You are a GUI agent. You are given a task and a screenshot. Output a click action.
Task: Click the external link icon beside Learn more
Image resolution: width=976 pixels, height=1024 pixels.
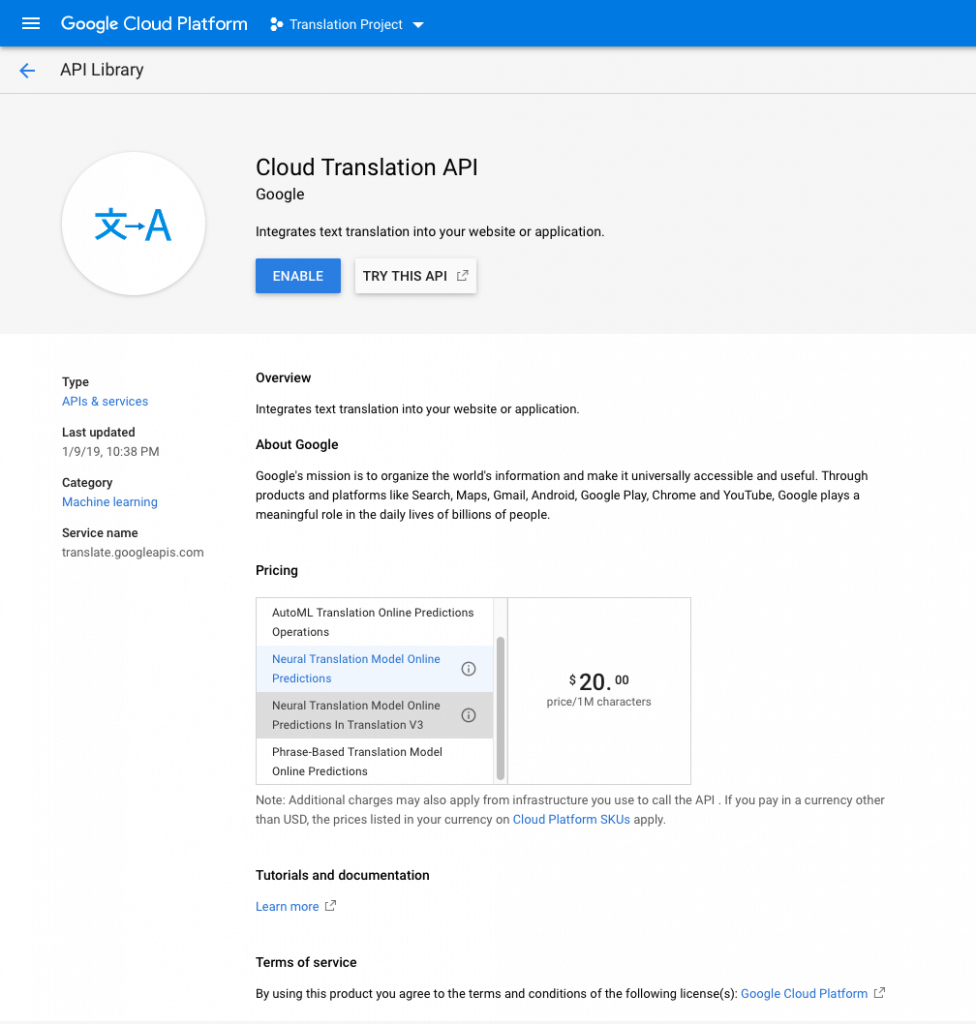(x=329, y=906)
